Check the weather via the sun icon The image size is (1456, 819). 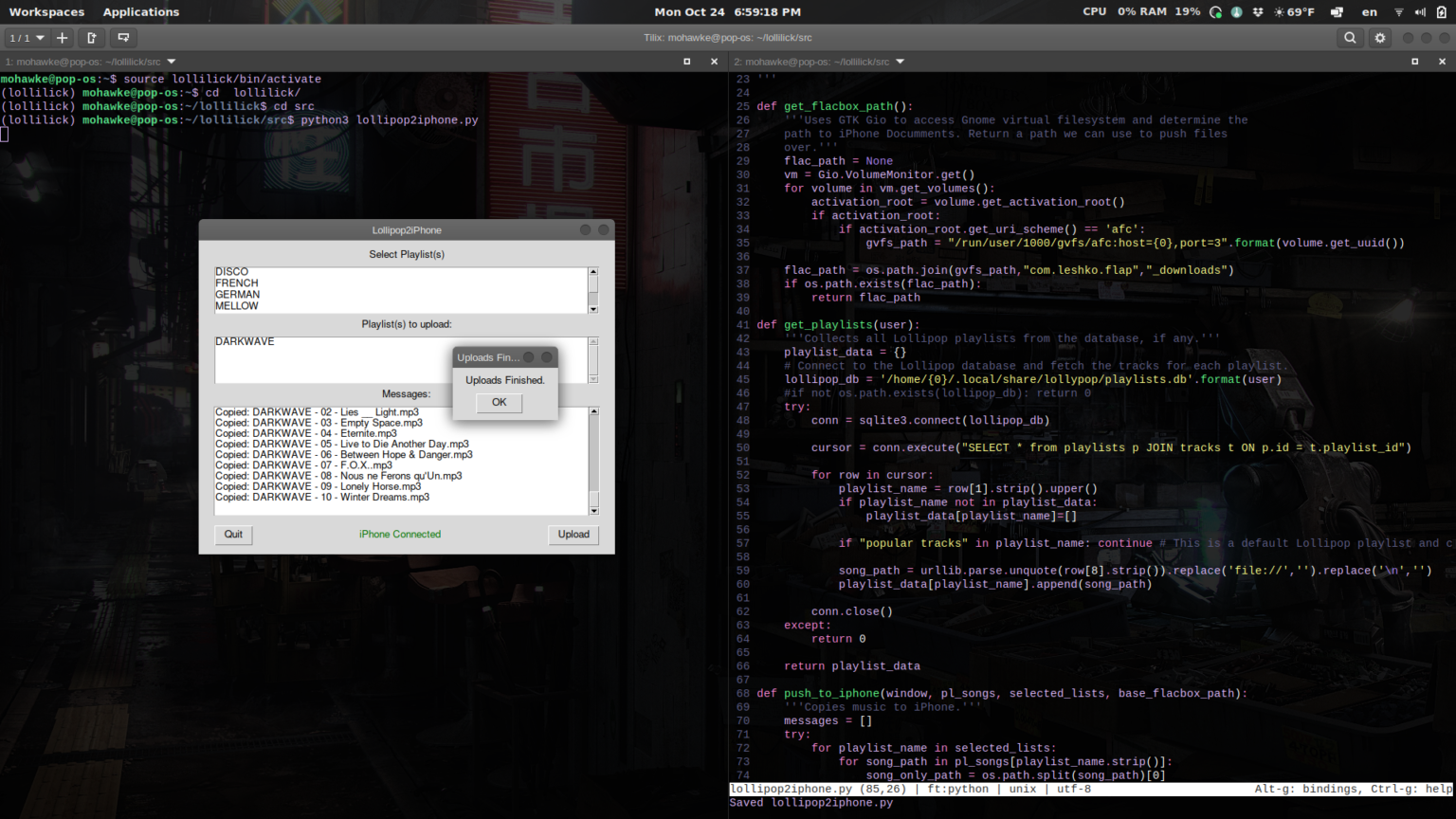tap(1279, 11)
